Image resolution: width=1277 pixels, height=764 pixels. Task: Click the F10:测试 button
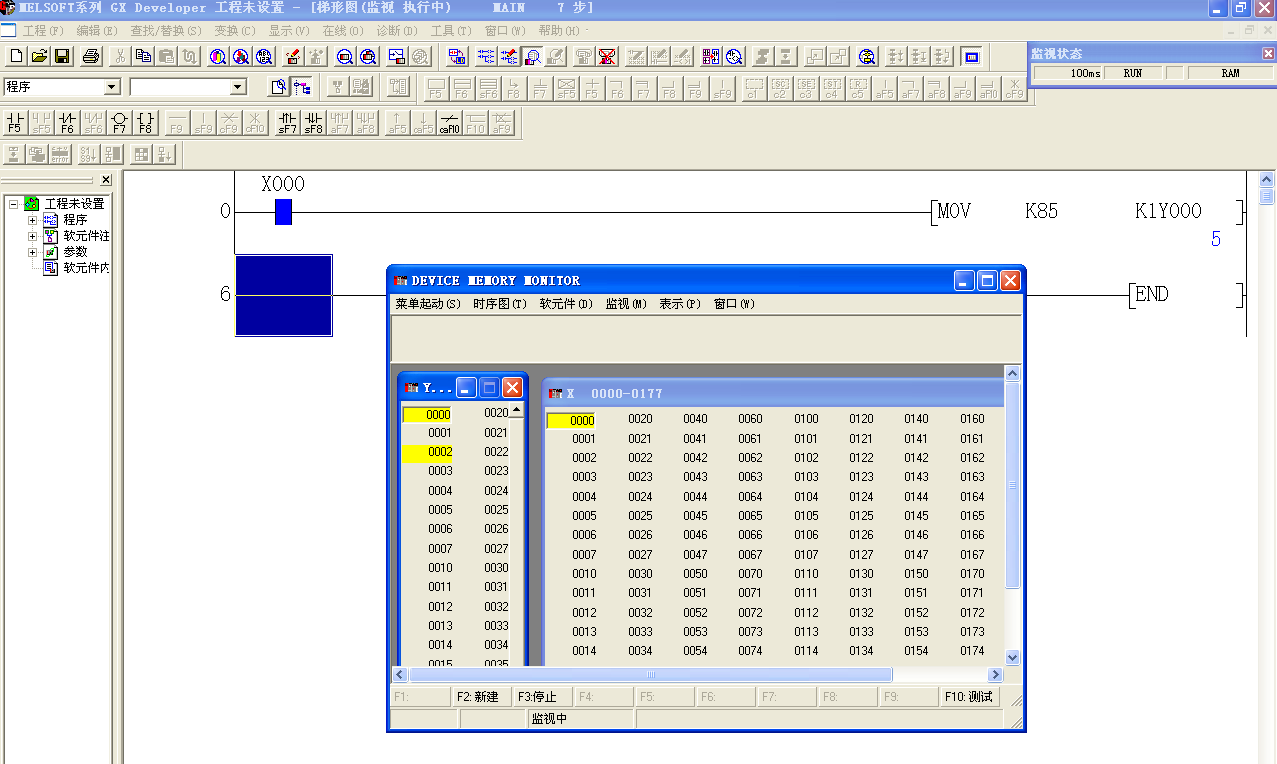point(968,697)
